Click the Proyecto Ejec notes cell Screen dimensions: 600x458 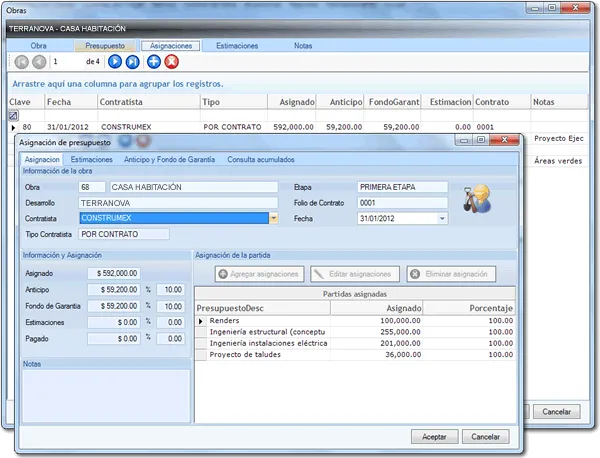click(559, 139)
